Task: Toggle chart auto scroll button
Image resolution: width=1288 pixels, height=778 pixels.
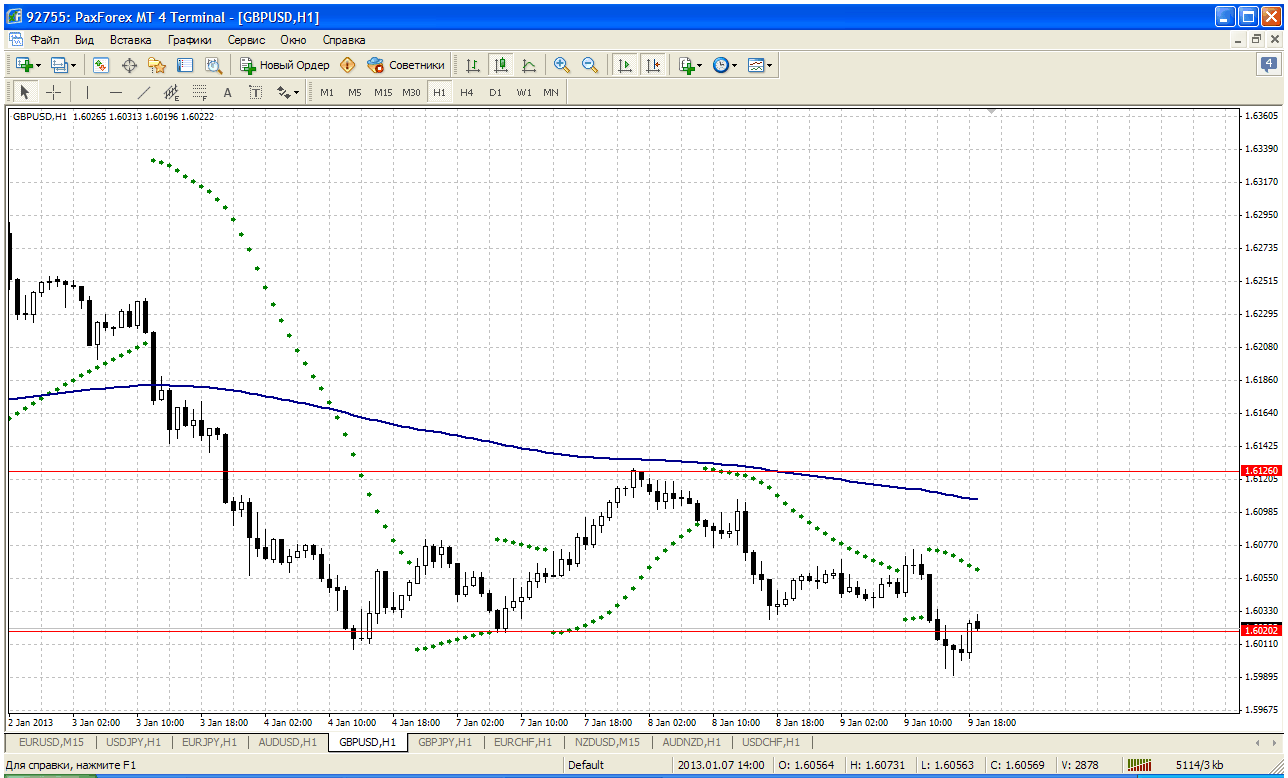Action: [625, 65]
